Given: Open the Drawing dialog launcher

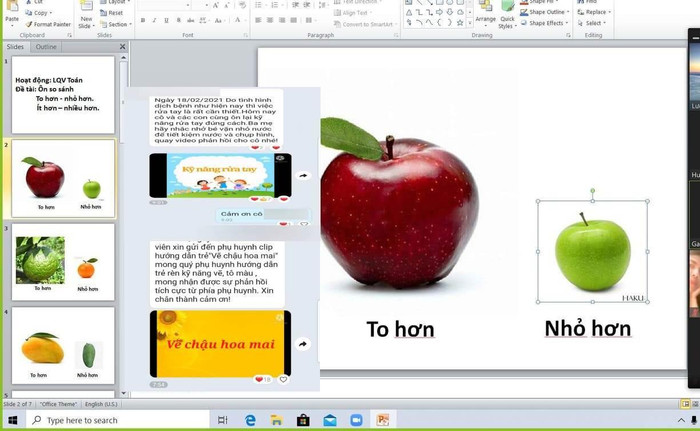Looking at the screenshot, I should pos(568,35).
